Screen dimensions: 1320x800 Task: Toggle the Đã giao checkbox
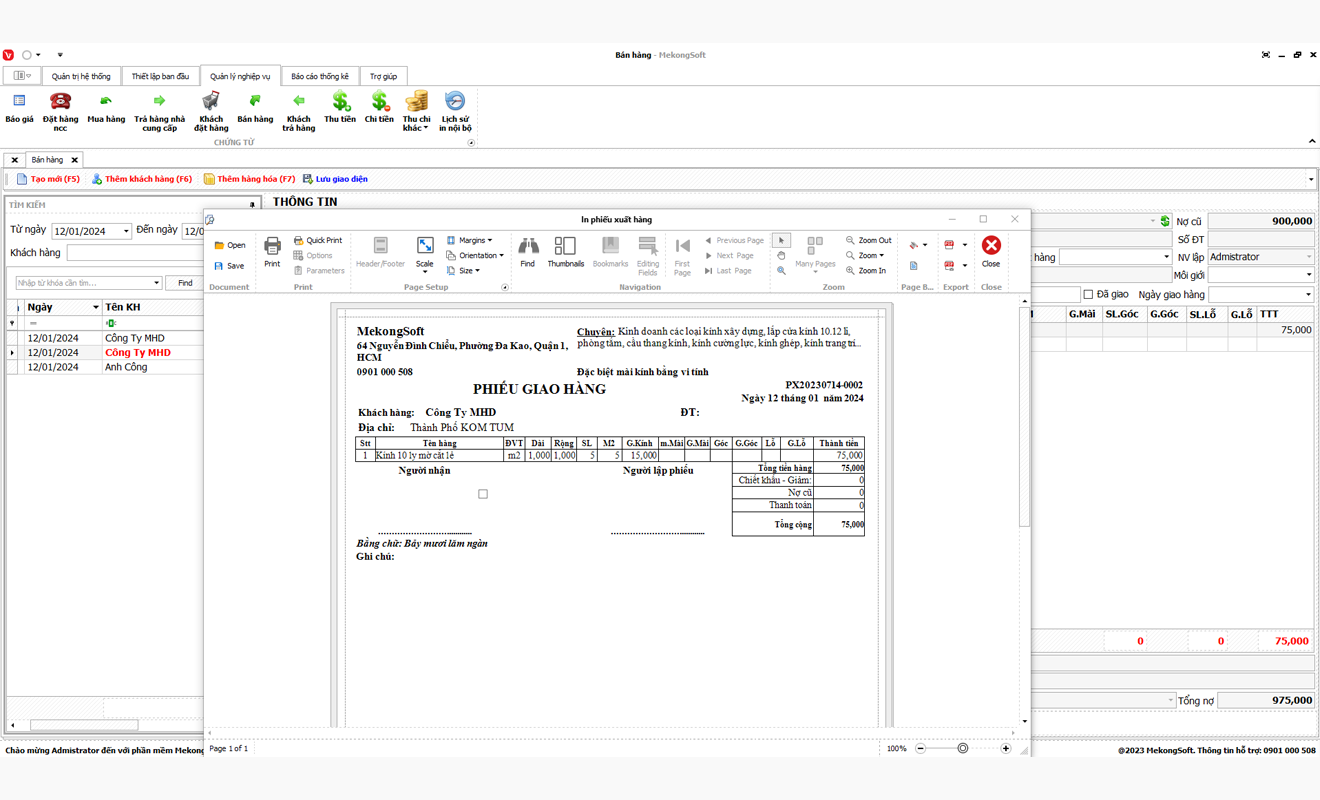click(x=1088, y=295)
